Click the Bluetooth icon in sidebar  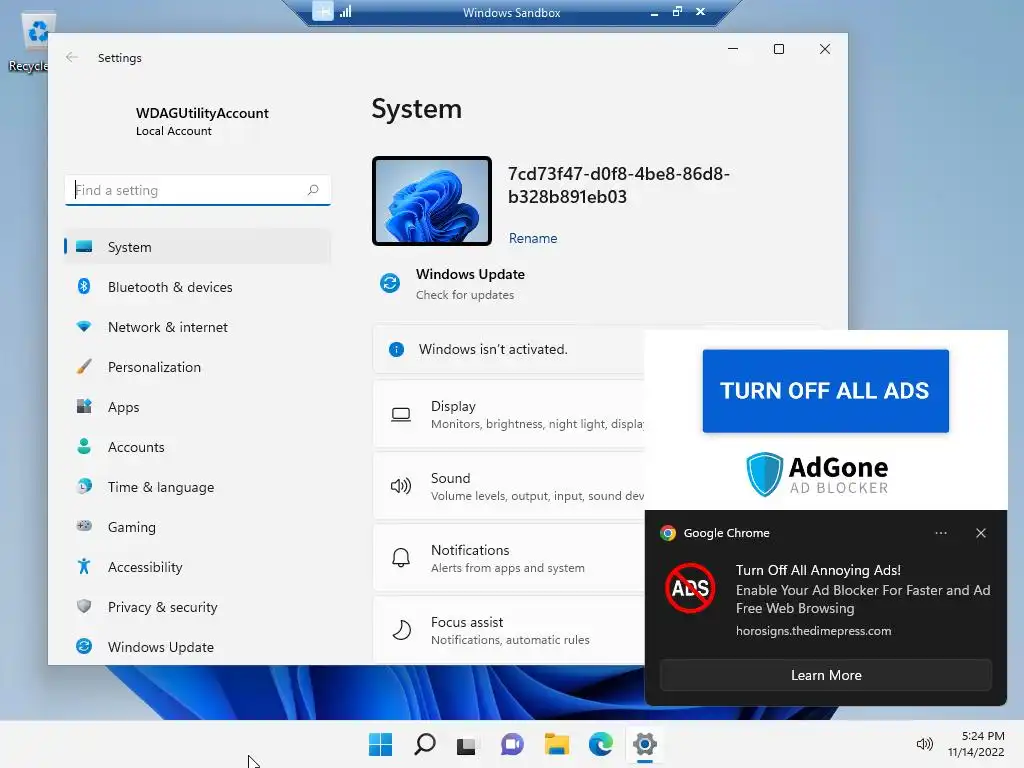[x=84, y=286]
